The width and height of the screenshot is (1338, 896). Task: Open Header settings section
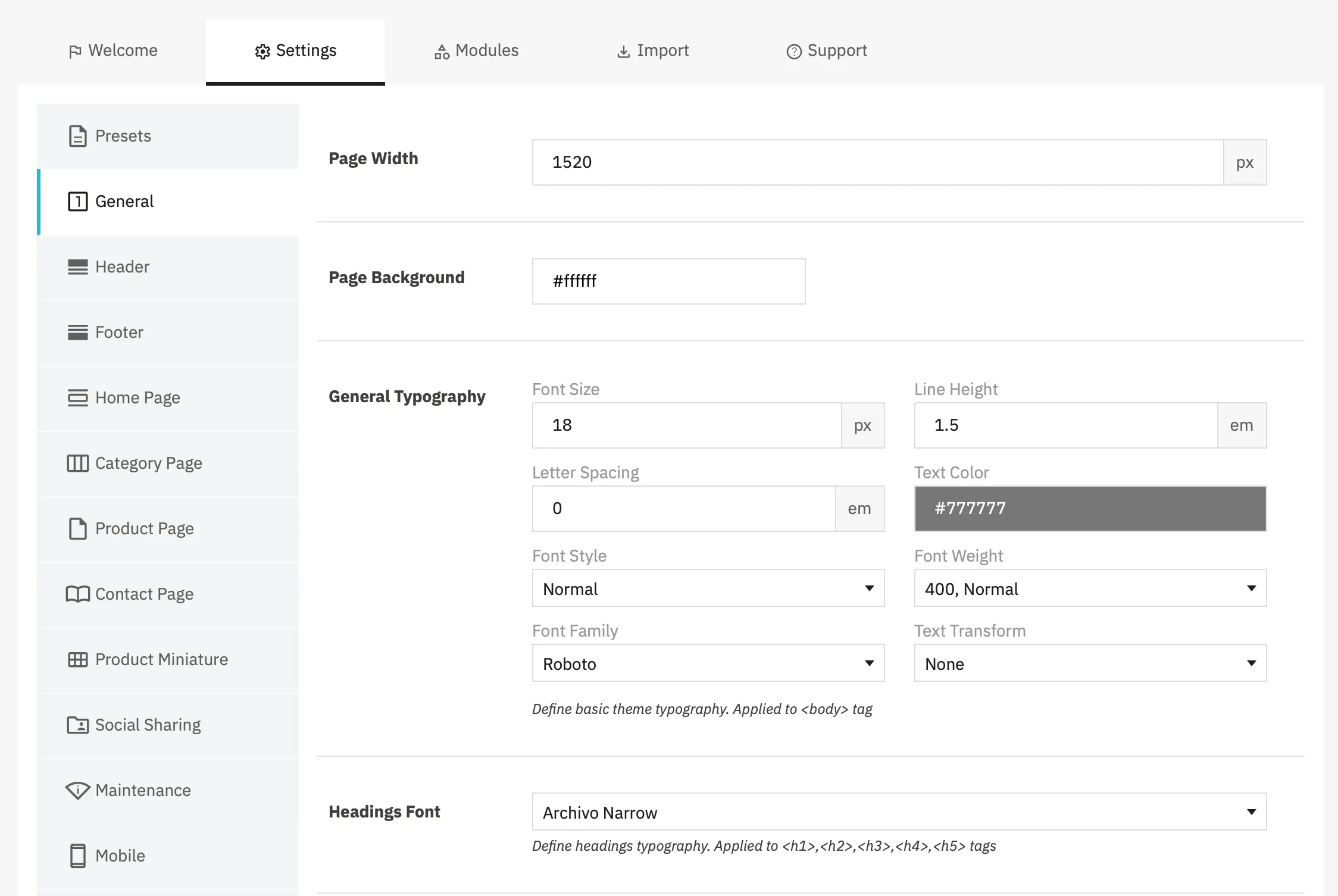tap(168, 267)
